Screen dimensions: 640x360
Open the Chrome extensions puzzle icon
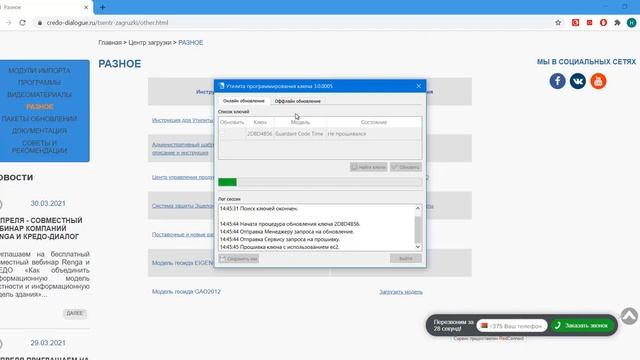617,22
